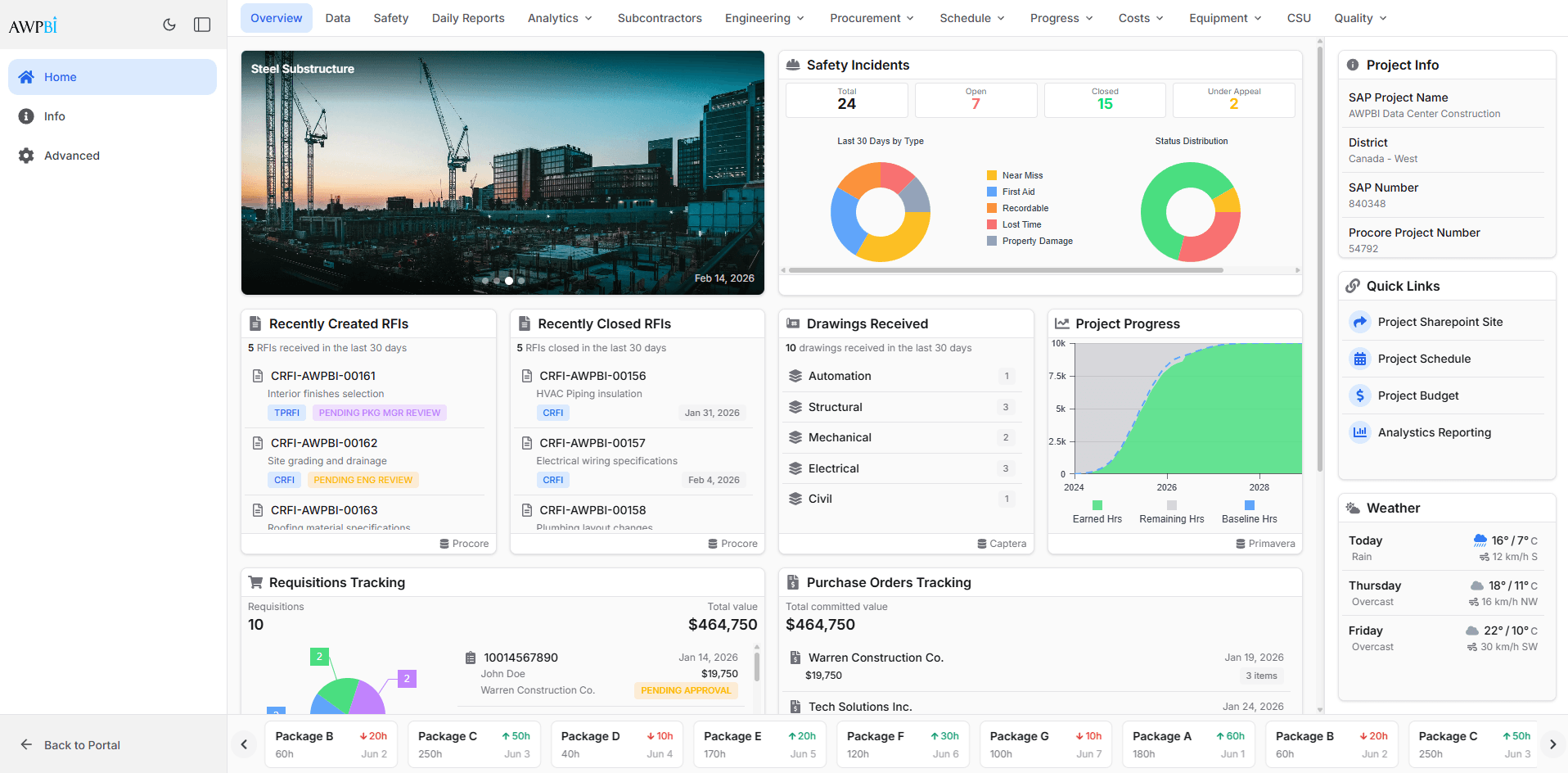Select the active carousel dot on image
This screenshot has width=1568, height=773.
[x=509, y=280]
